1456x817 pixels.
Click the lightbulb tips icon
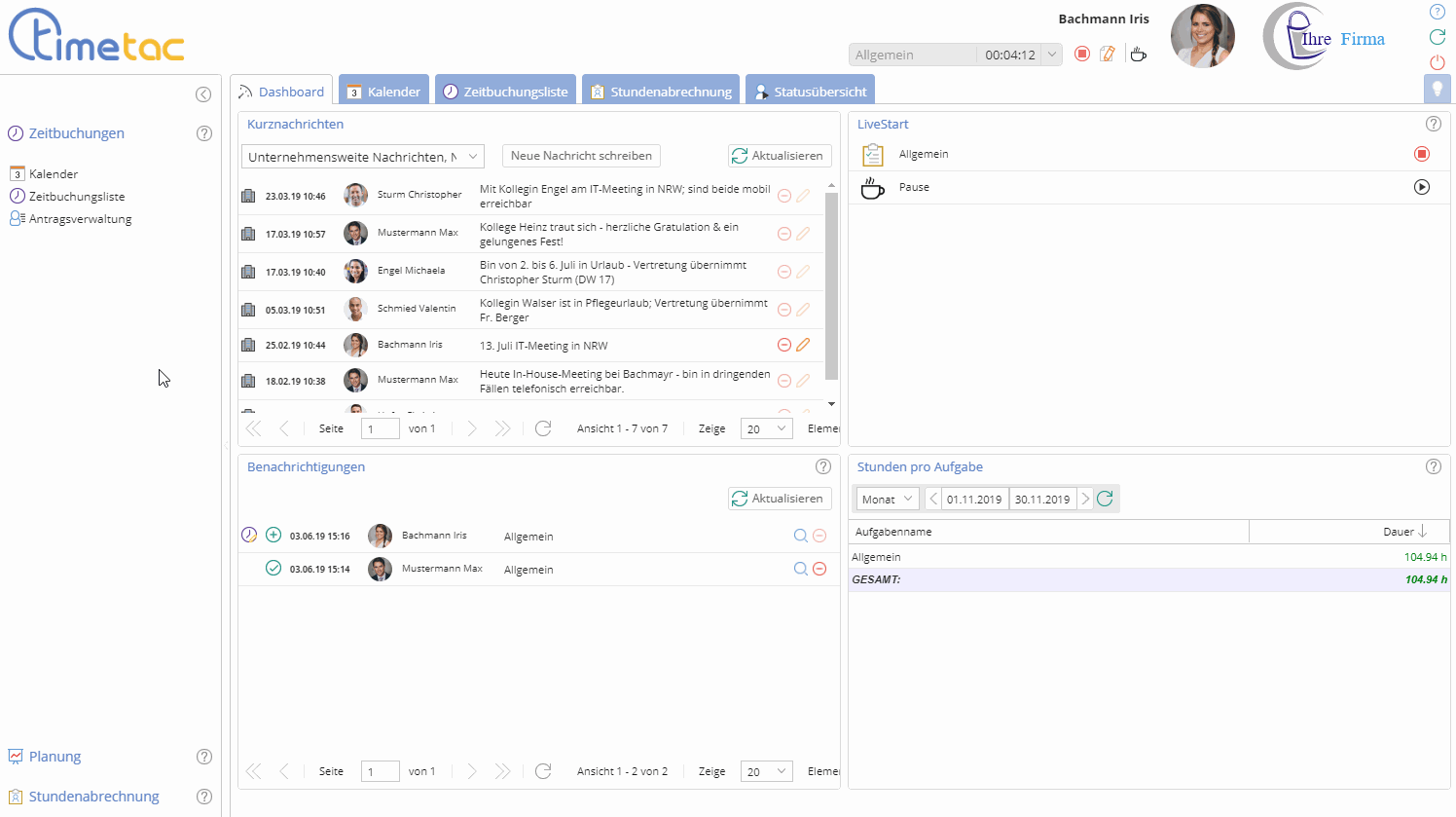[1437, 90]
